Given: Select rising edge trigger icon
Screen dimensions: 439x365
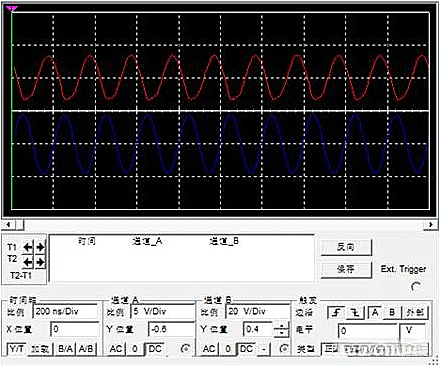Looking at the screenshot, I should pyautogui.click(x=337, y=312).
